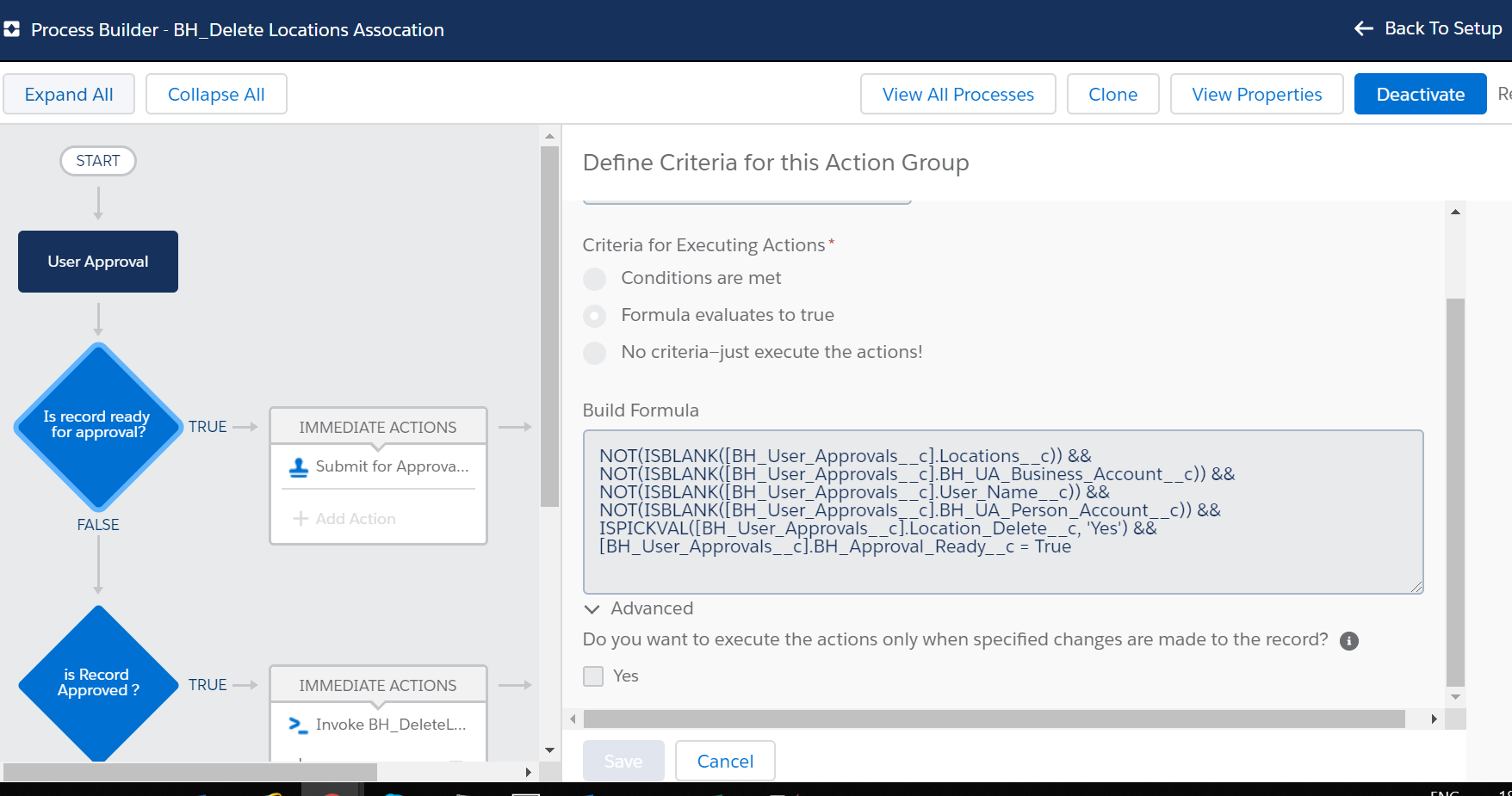This screenshot has height=796, width=1512.
Task: Click the criteria panel horizontal scrollbar
Action: click(x=994, y=719)
